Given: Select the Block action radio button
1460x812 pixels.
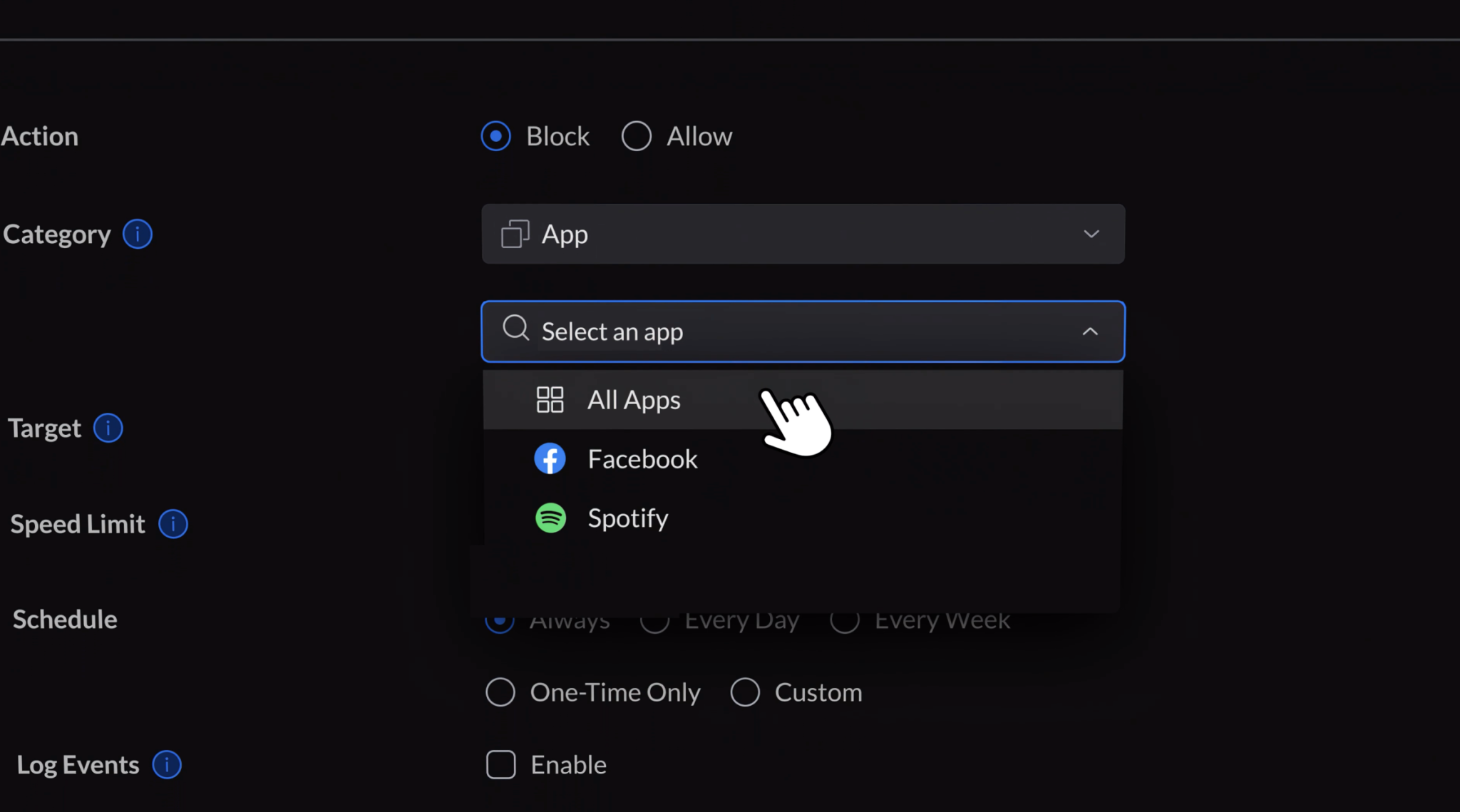Looking at the screenshot, I should tap(496, 136).
